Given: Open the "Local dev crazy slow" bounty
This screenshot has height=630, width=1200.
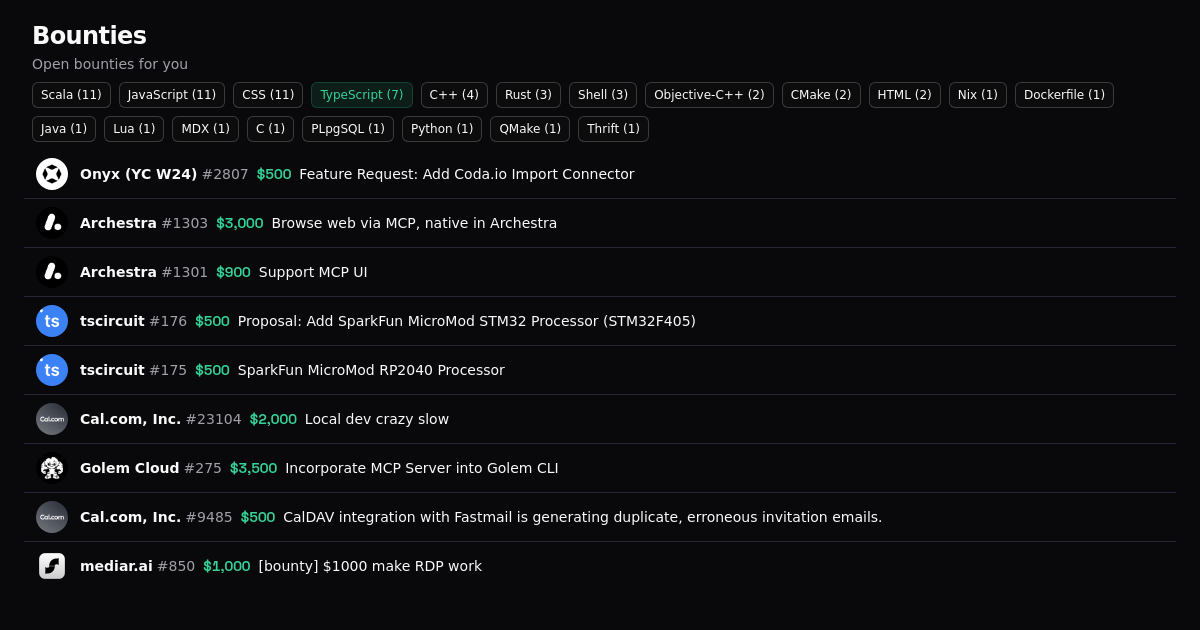Looking at the screenshot, I should coord(376,419).
